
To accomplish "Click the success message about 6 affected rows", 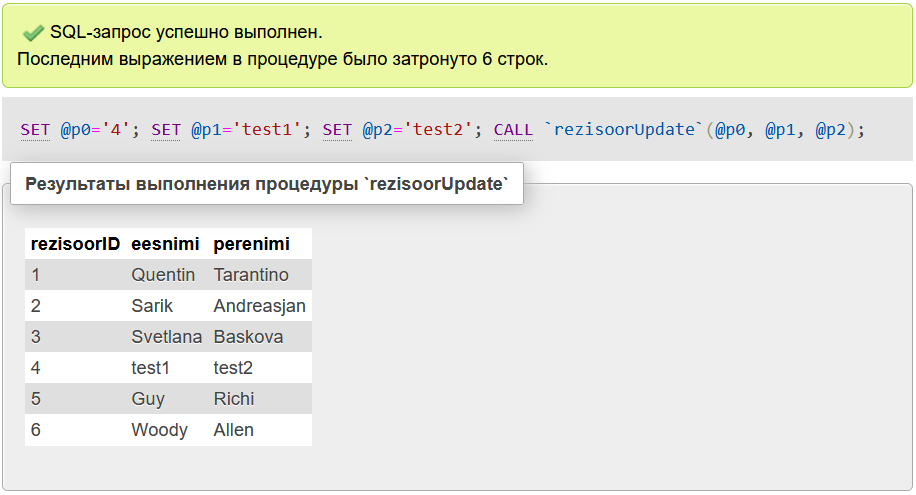I will point(282,59).
